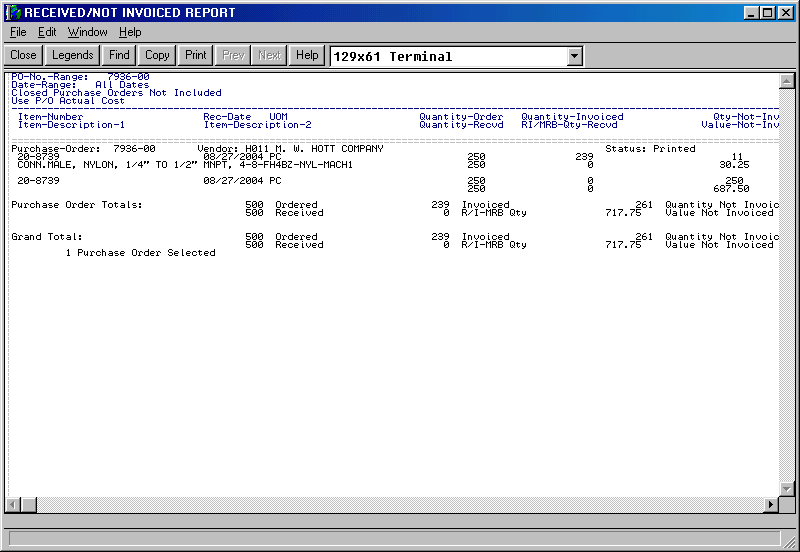The image size is (800, 552).
Task: Click the vertical scrollbar down arrow
Action: click(786, 489)
